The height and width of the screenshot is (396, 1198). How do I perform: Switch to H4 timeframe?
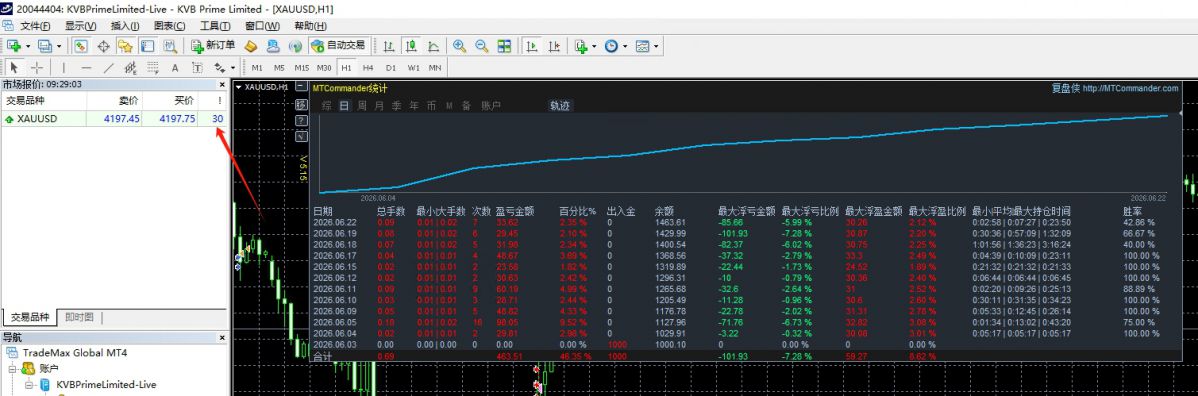coord(368,68)
